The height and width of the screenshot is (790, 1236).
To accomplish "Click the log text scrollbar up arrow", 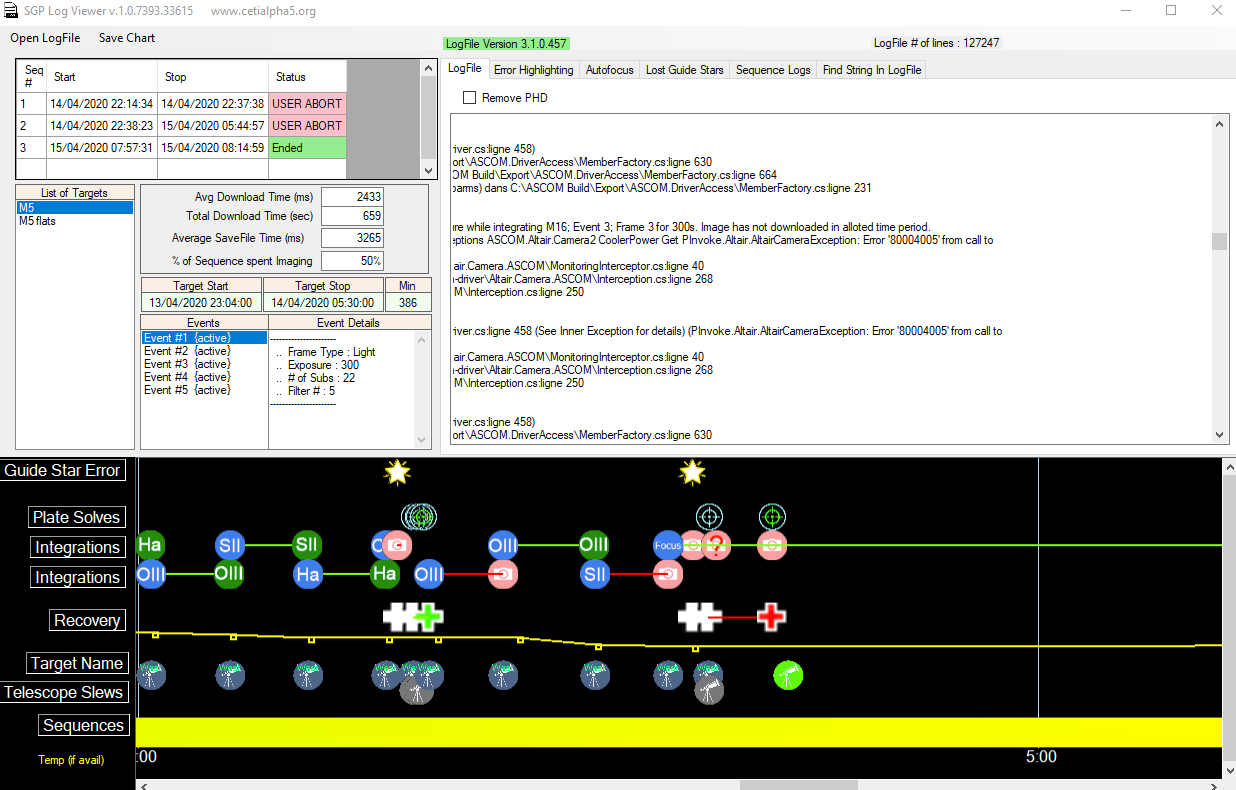I will point(1220,123).
